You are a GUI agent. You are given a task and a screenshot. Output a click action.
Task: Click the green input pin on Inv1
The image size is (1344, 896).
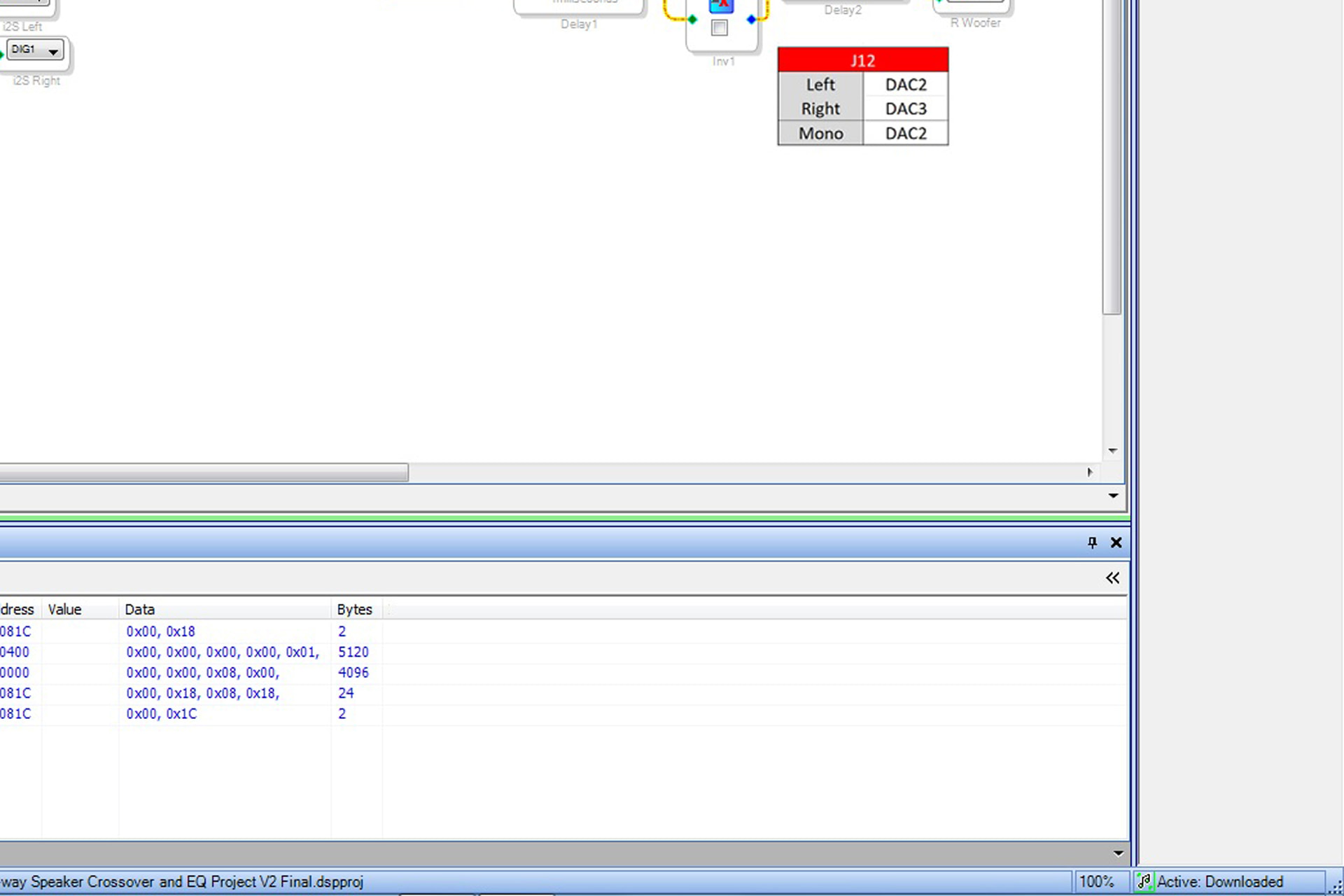click(692, 20)
